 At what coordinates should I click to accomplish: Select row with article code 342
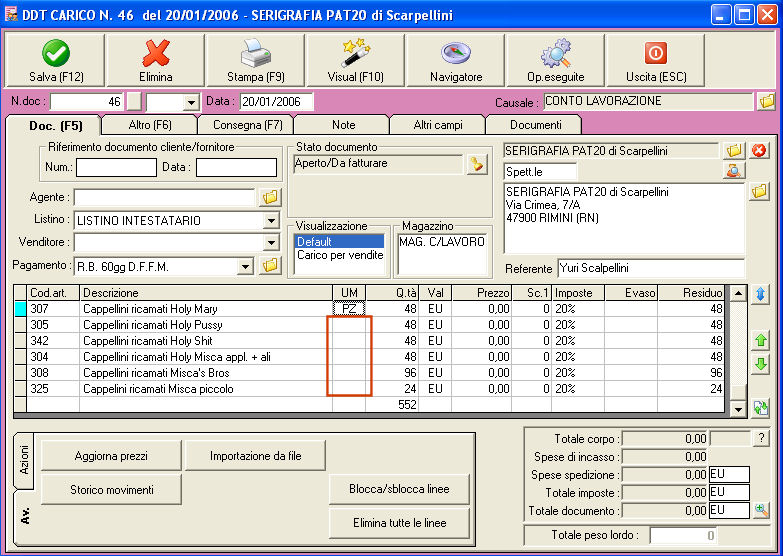click(370, 341)
